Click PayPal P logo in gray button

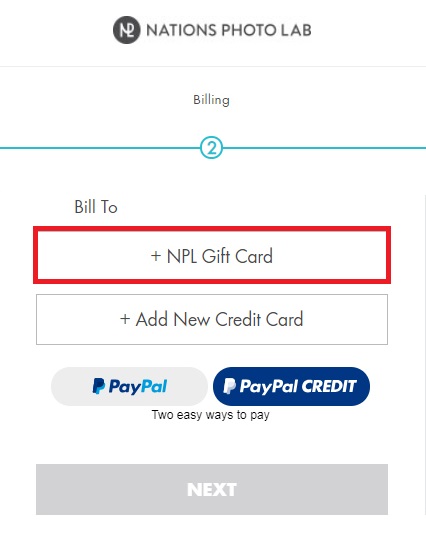99,386
